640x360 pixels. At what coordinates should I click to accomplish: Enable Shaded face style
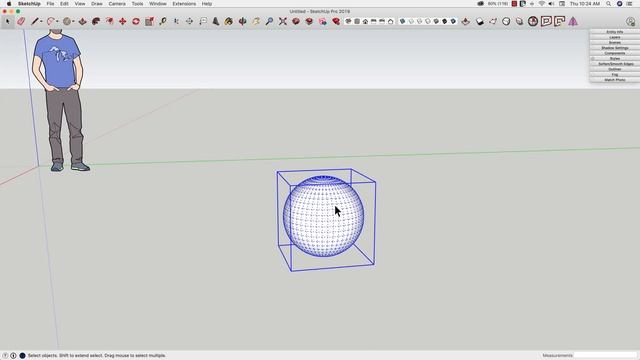click(436, 21)
